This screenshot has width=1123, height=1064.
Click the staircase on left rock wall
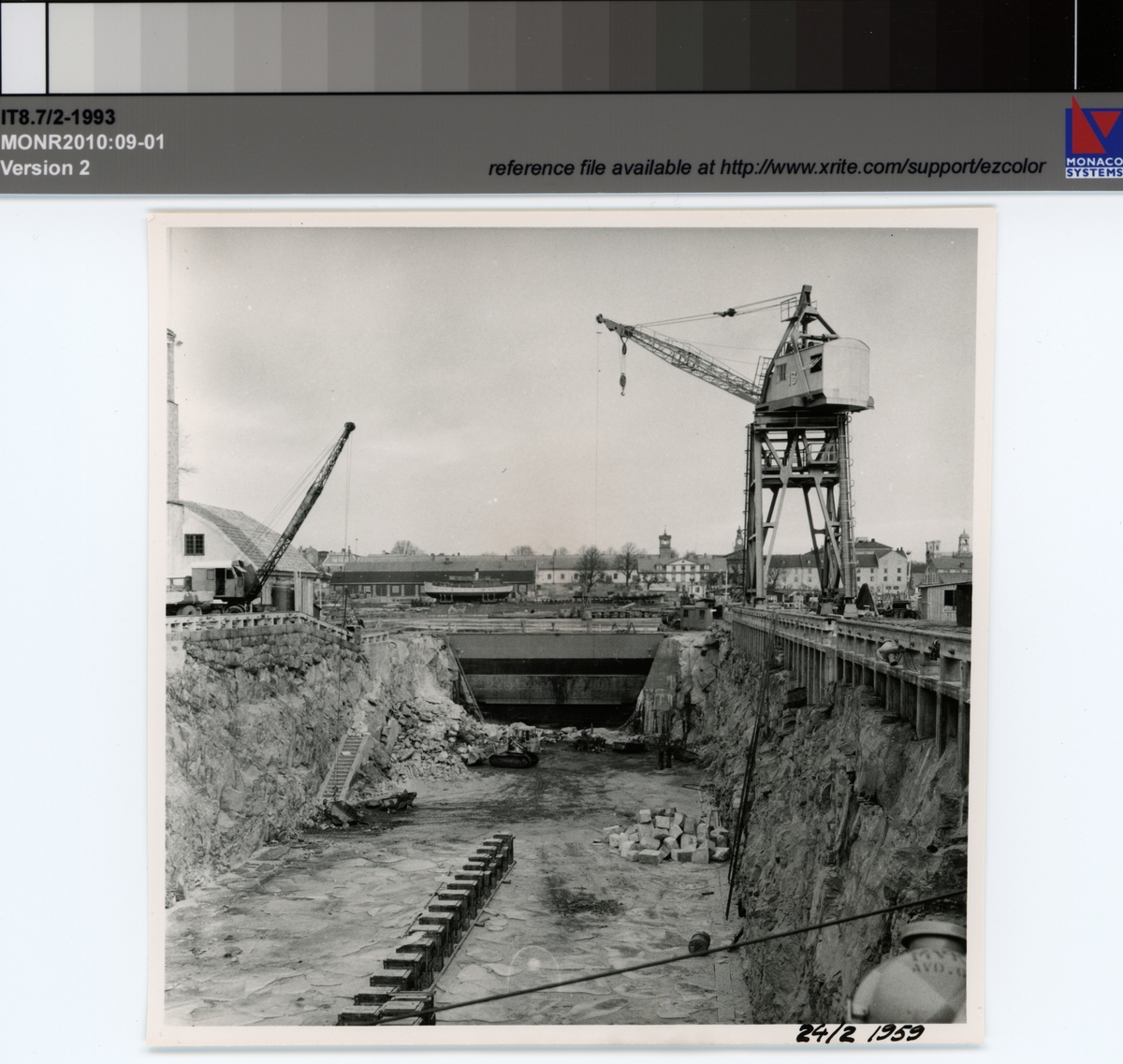pyautogui.click(x=344, y=765)
